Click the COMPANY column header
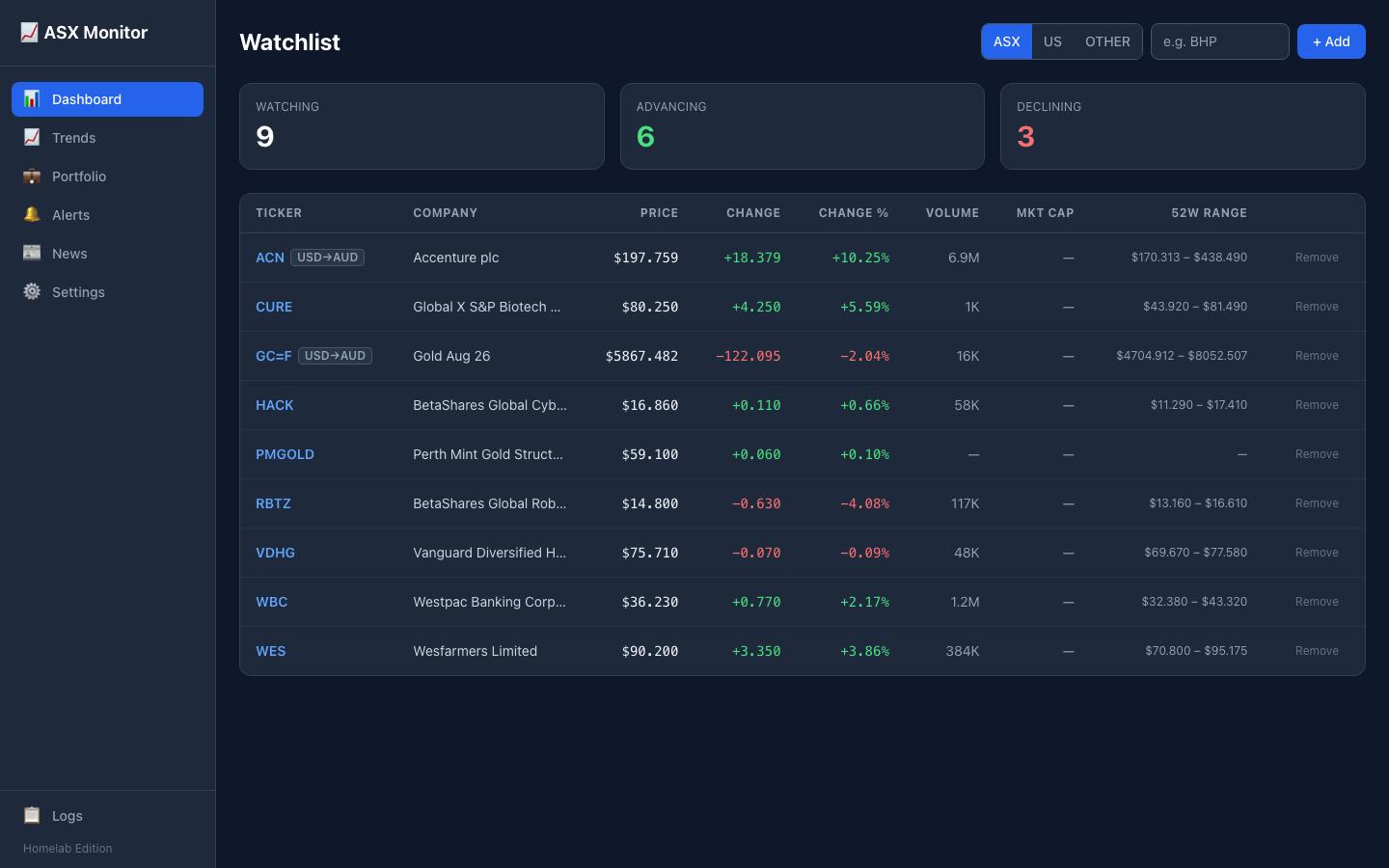 [445, 213]
